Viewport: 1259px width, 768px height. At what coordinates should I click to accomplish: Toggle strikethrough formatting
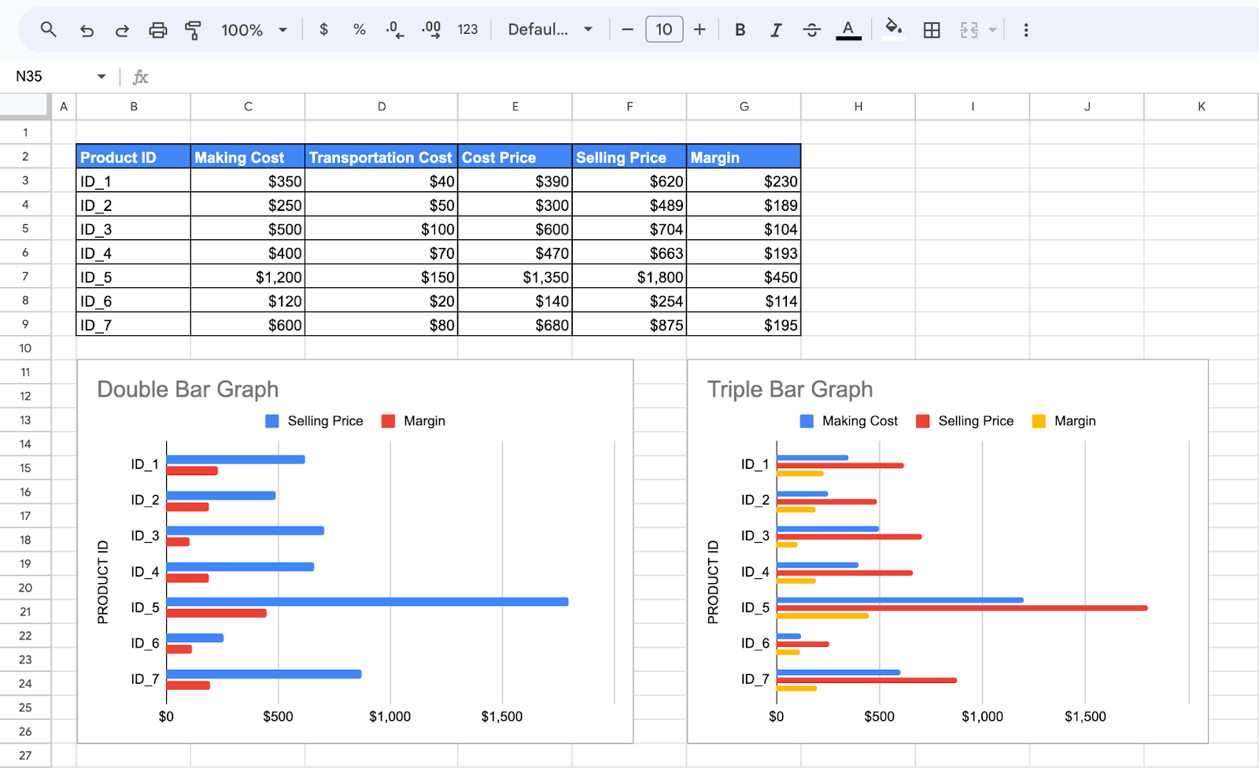click(x=812, y=30)
